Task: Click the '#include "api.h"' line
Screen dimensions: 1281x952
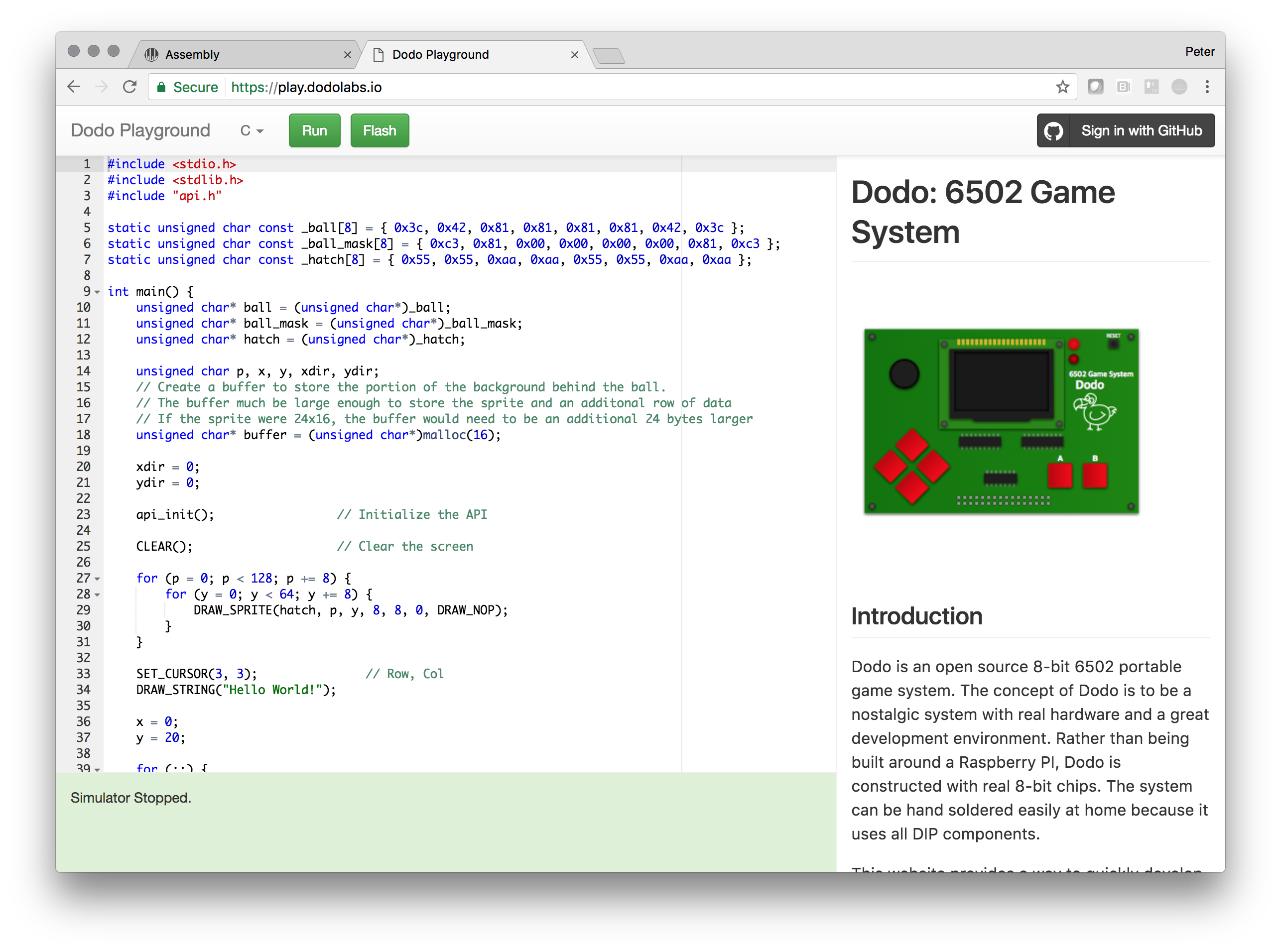Action: pos(164,197)
